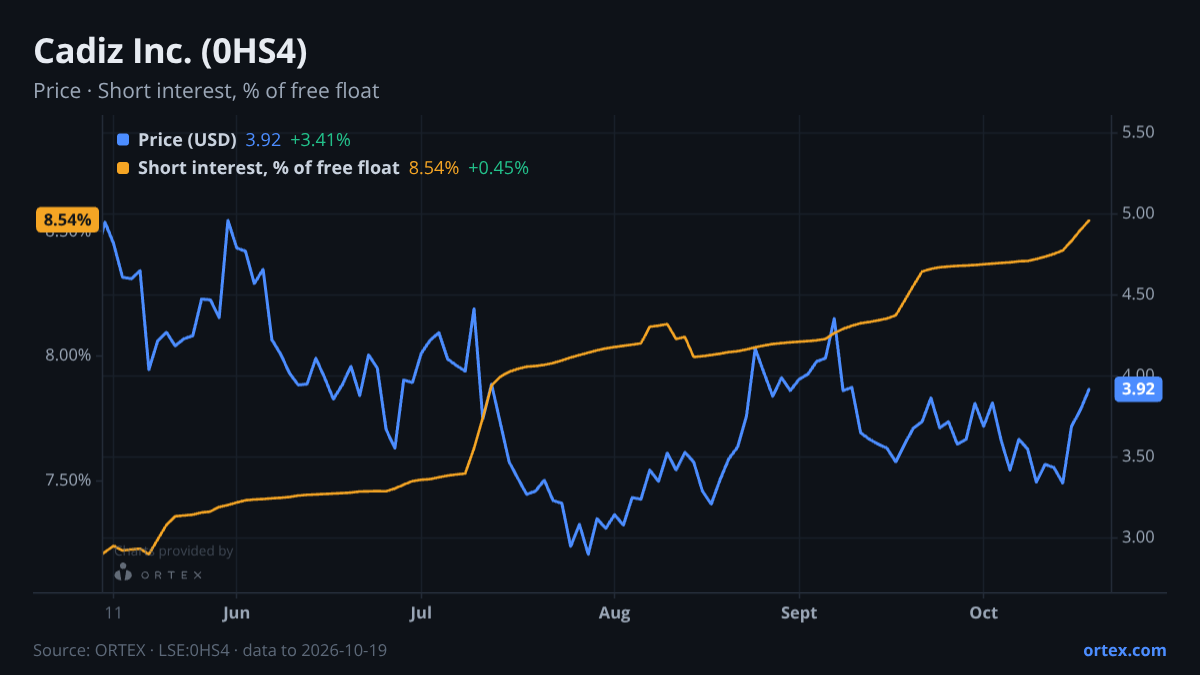Click the 3.50 right-axis label

tap(1139, 456)
